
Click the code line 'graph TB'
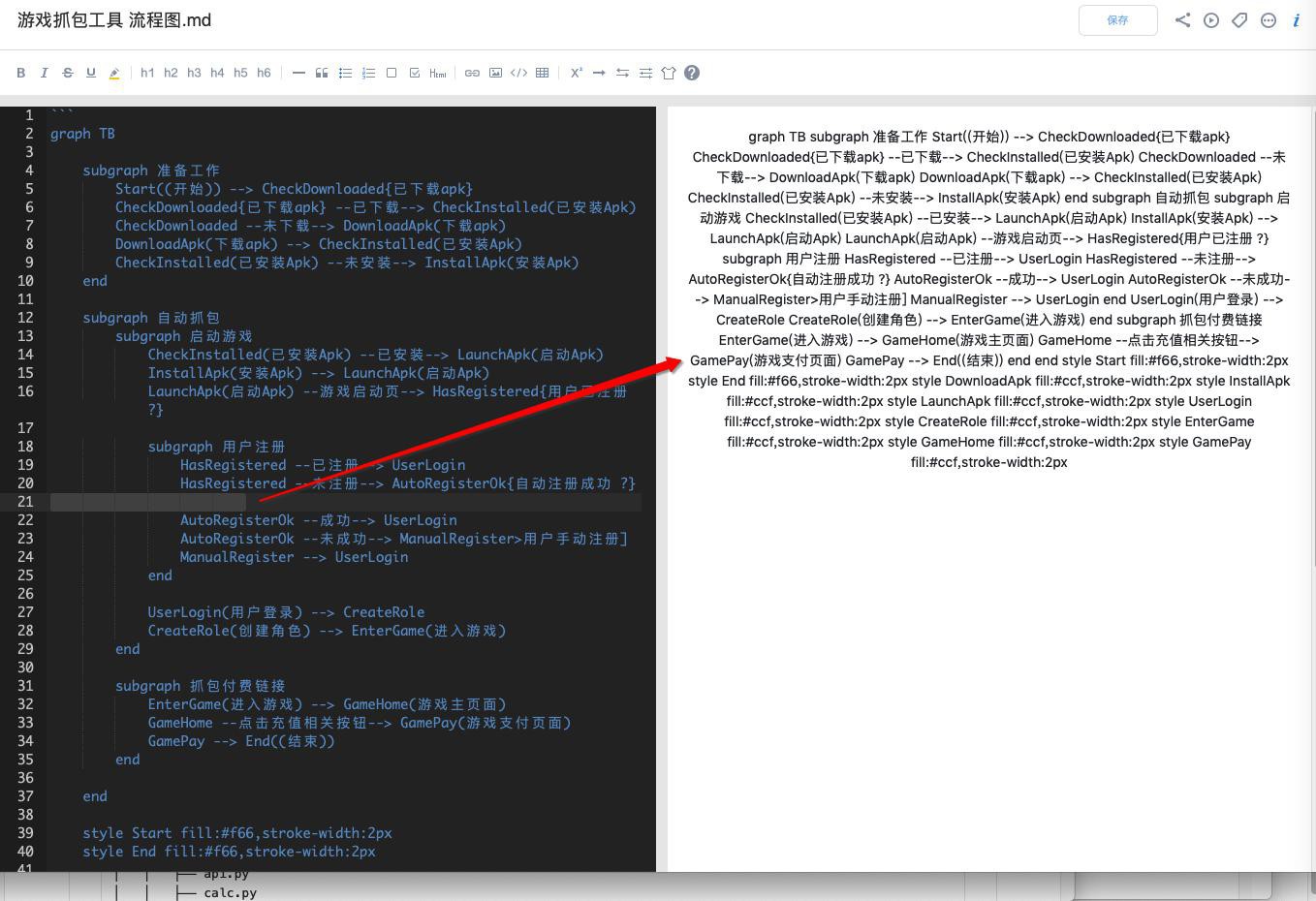[x=82, y=134]
